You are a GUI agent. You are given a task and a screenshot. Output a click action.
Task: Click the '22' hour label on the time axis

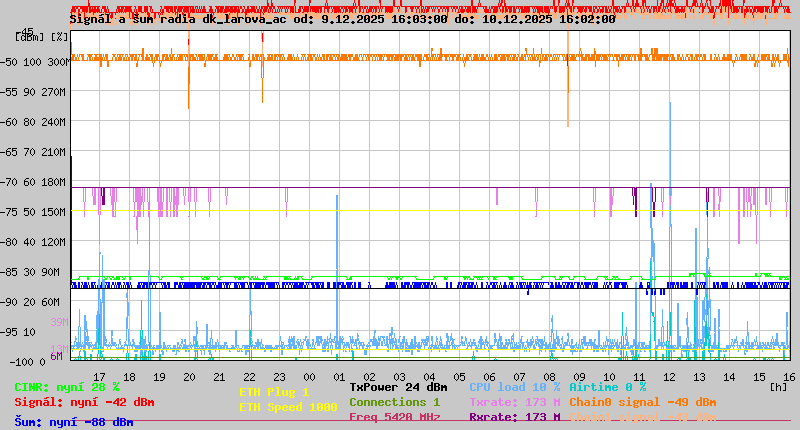pyautogui.click(x=249, y=377)
